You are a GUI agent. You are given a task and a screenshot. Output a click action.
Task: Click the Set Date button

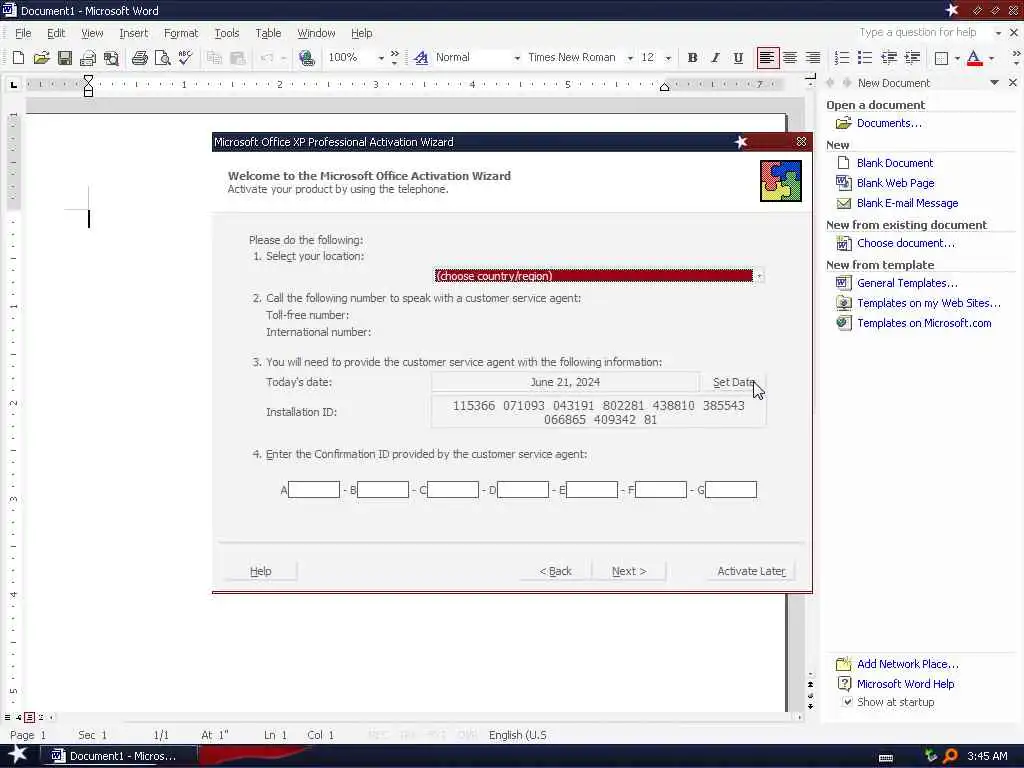732,382
